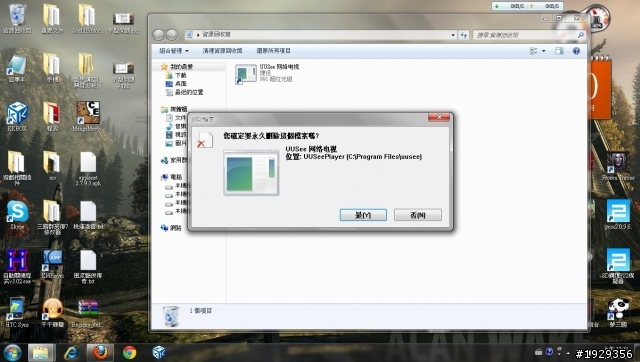Select the 手機 folder on the desktop
This screenshot has height=362, width=640.
click(52, 68)
